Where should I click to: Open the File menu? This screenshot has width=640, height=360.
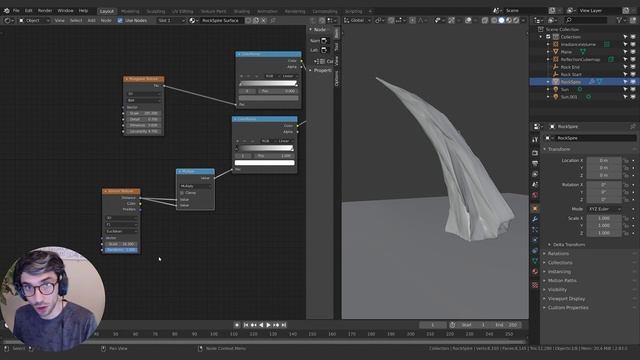(x=16, y=11)
